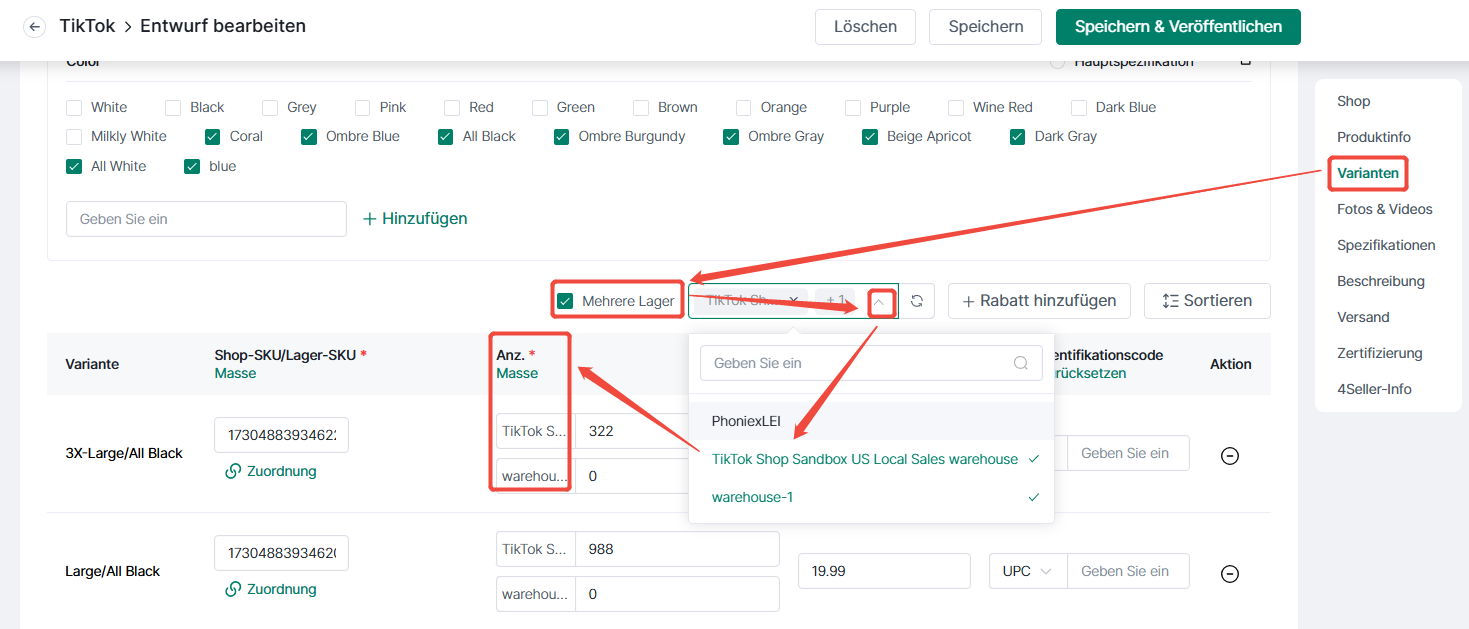Check the White color checkbox
The height and width of the screenshot is (629, 1469).
74,107
